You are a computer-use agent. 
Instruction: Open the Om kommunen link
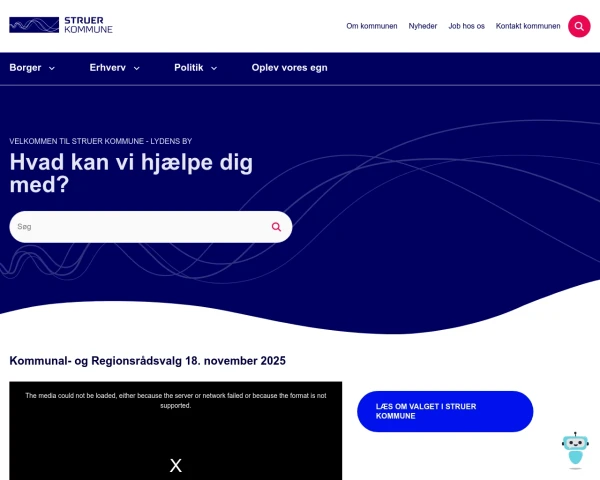372,26
